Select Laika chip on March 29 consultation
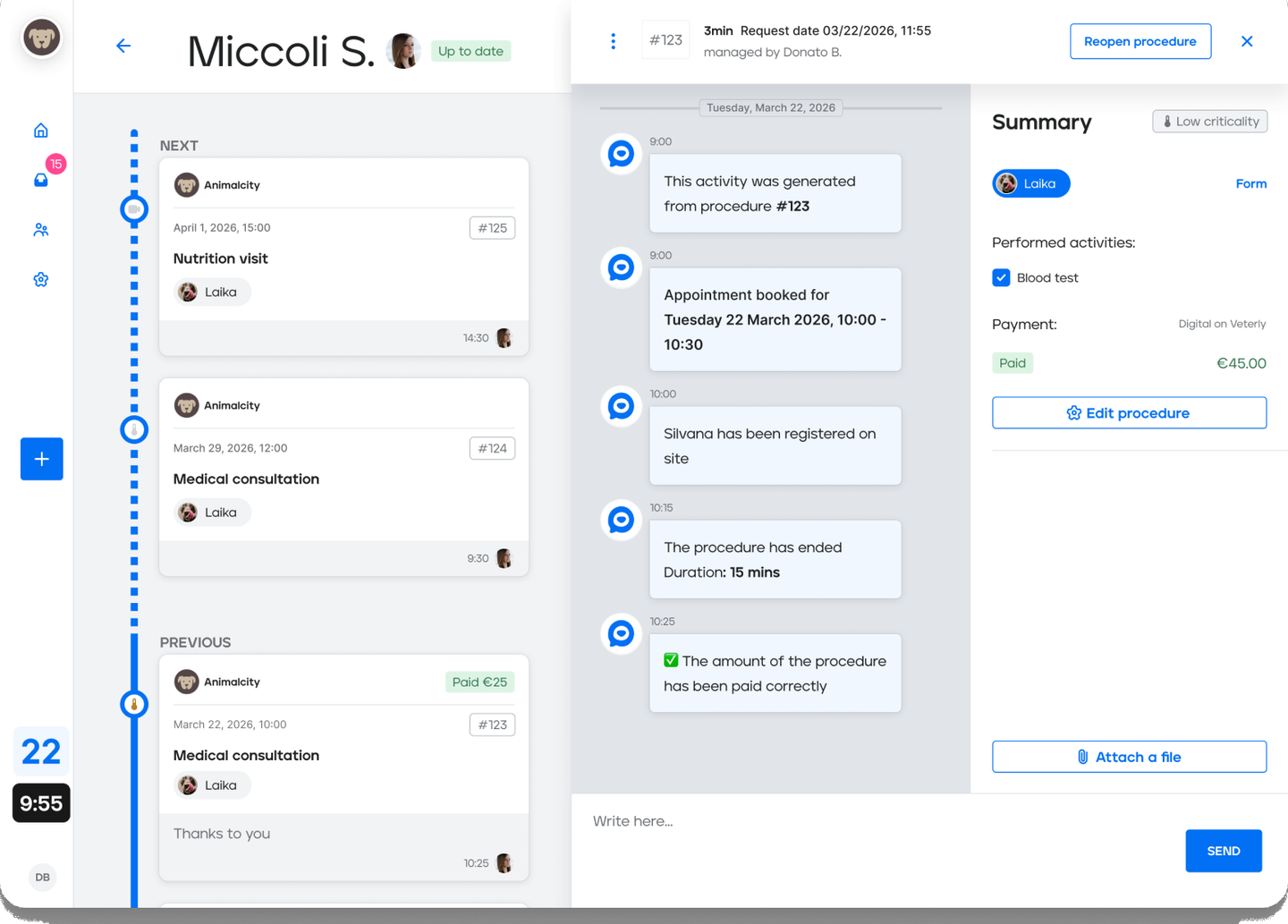This screenshot has height=924, width=1288. click(x=212, y=513)
